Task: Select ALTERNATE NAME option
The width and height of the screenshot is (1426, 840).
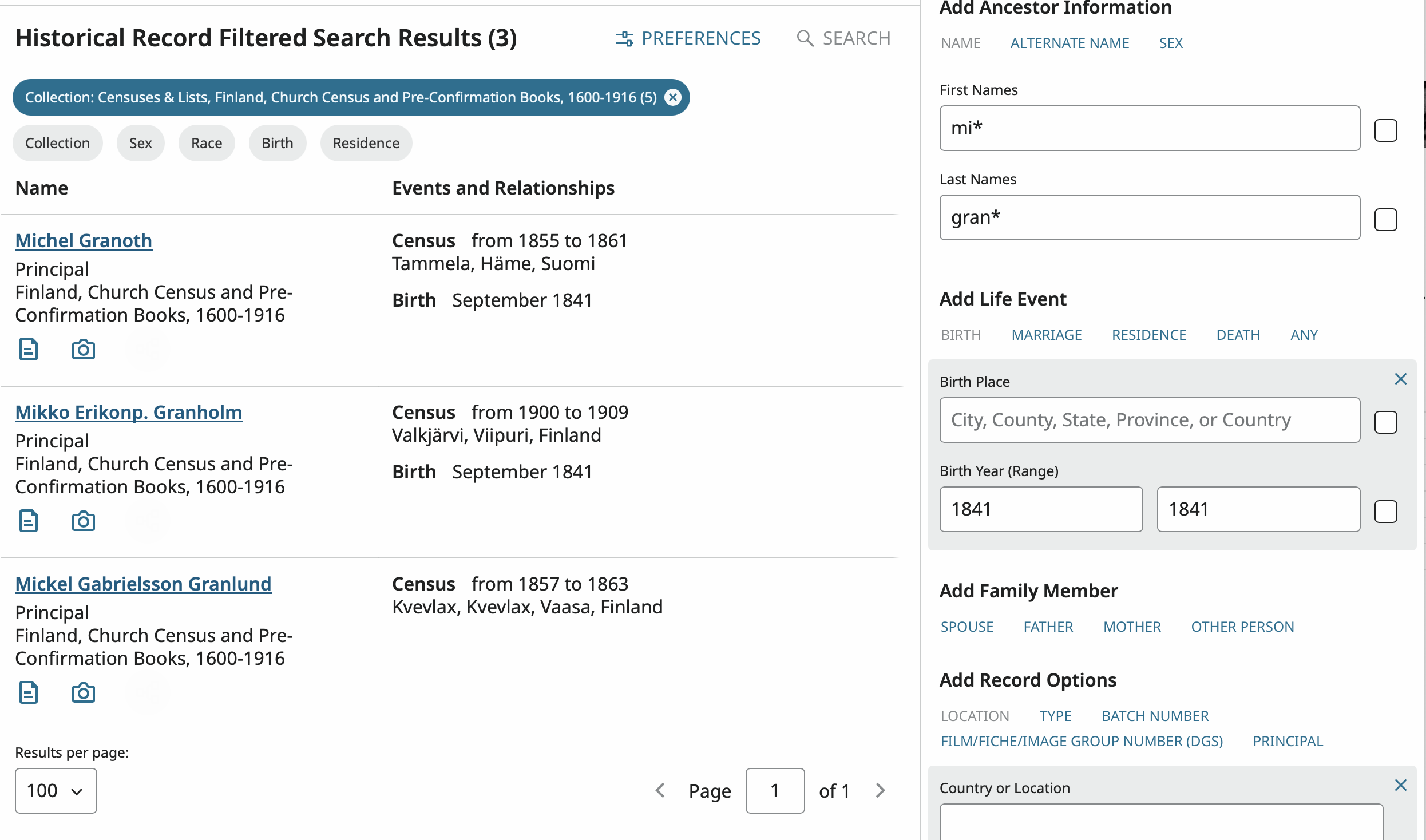Action: click(x=1069, y=43)
